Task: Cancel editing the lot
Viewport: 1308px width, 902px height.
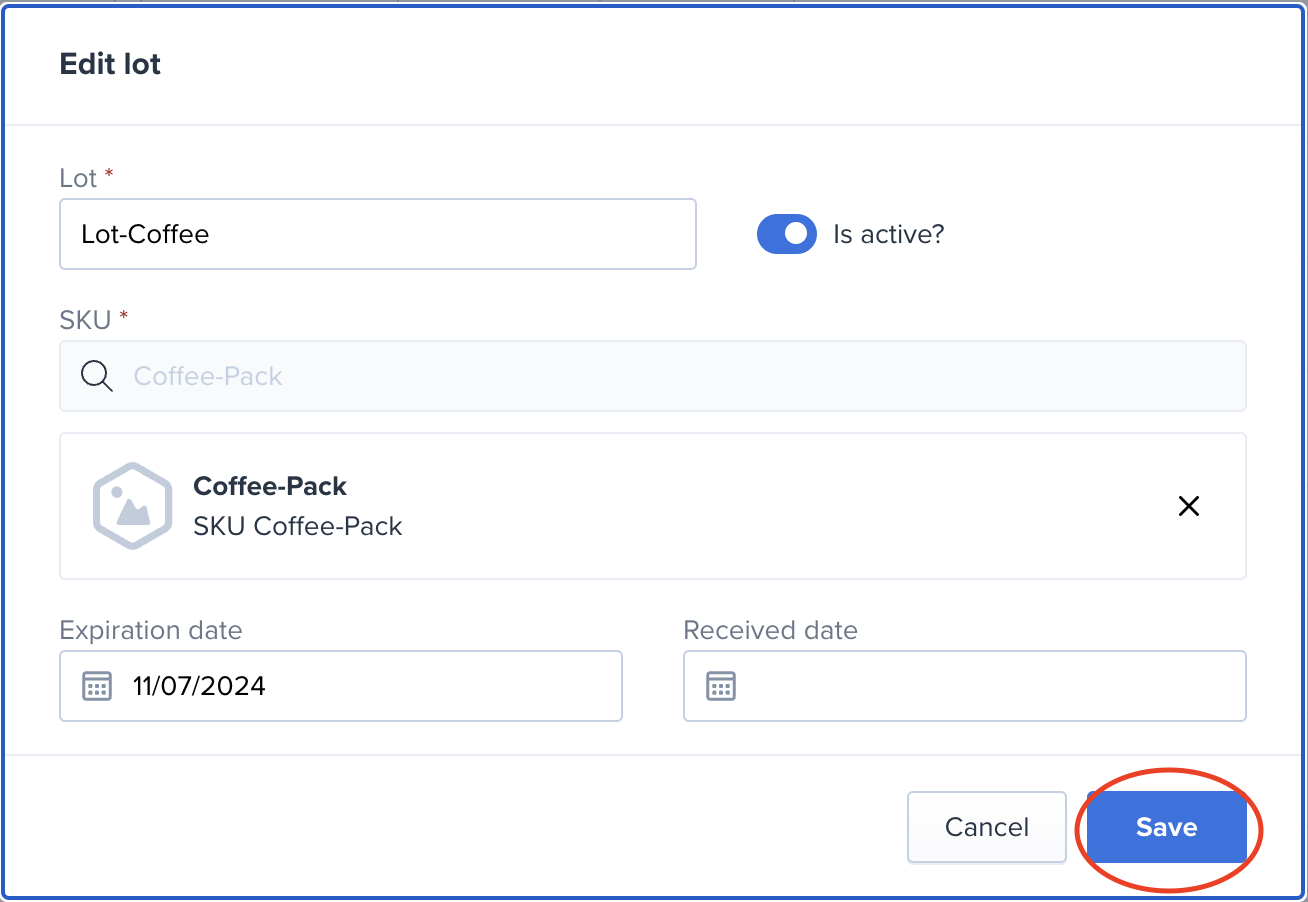Action: (987, 827)
